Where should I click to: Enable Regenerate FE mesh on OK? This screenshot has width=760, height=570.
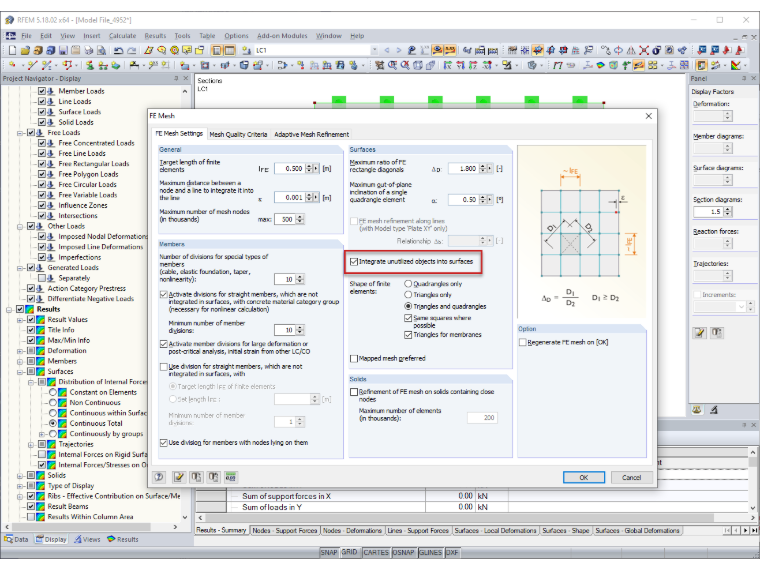pyautogui.click(x=522, y=342)
